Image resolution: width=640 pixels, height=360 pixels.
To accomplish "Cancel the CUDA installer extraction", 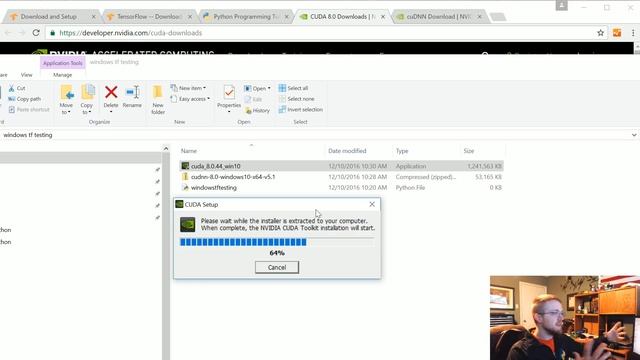I will [x=277, y=267].
